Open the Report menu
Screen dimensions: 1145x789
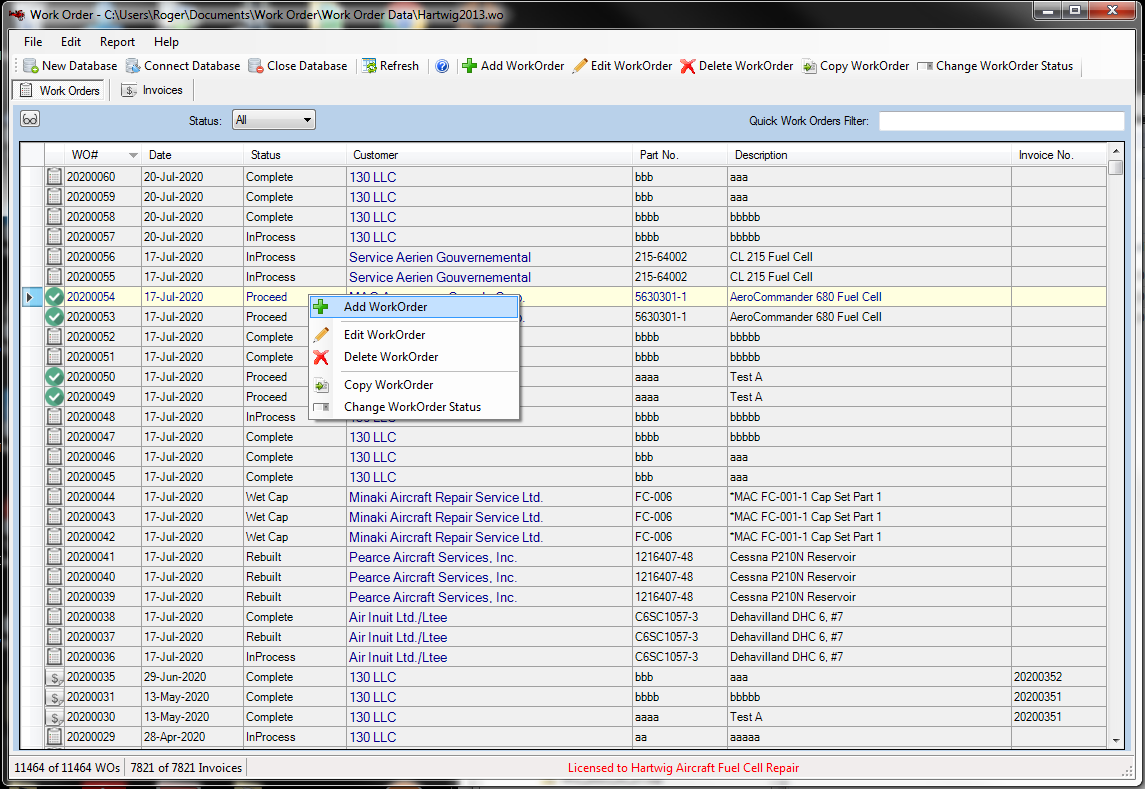[x=117, y=42]
